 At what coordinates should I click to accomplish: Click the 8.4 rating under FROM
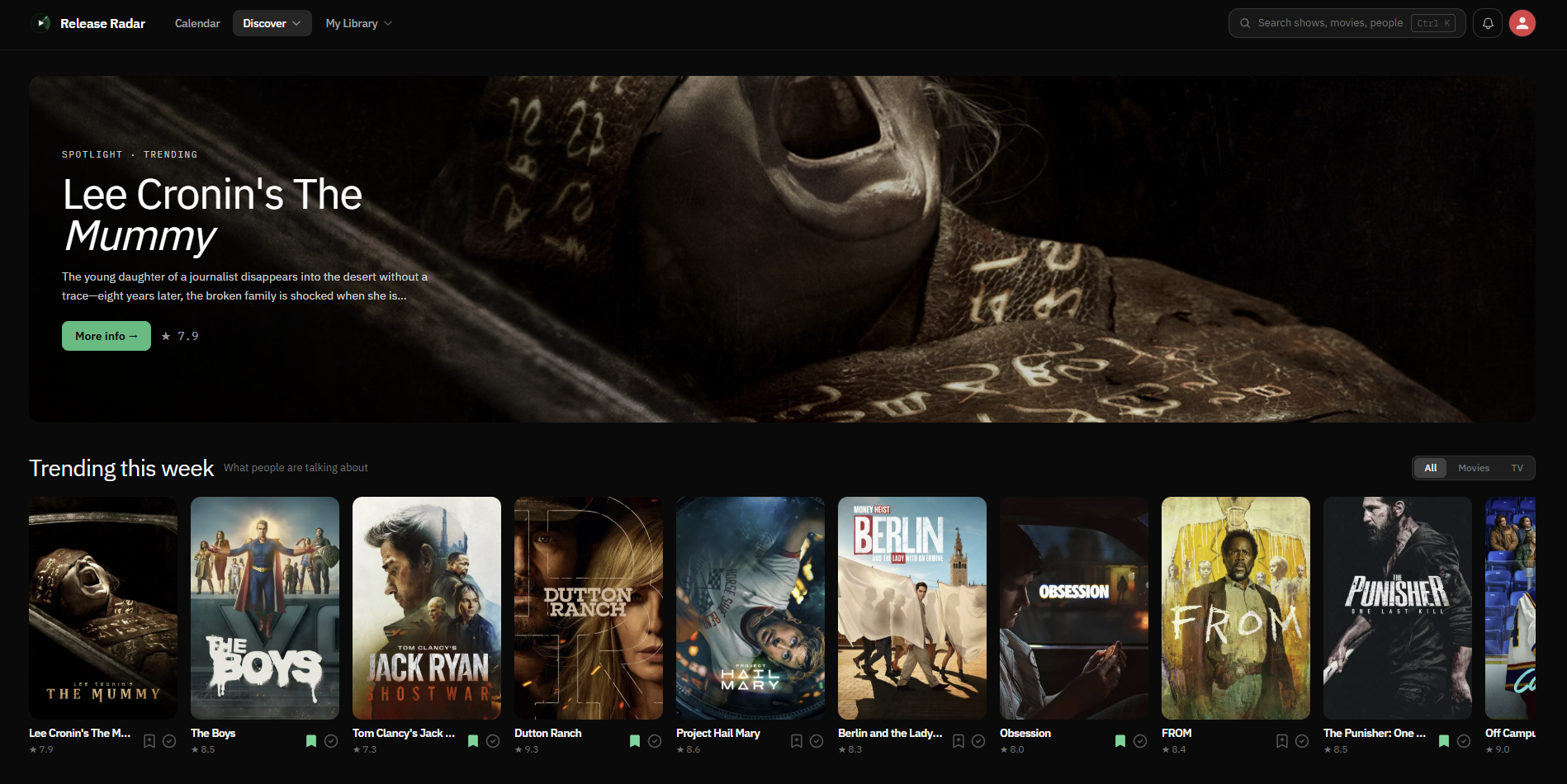click(x=1174, y=749)
